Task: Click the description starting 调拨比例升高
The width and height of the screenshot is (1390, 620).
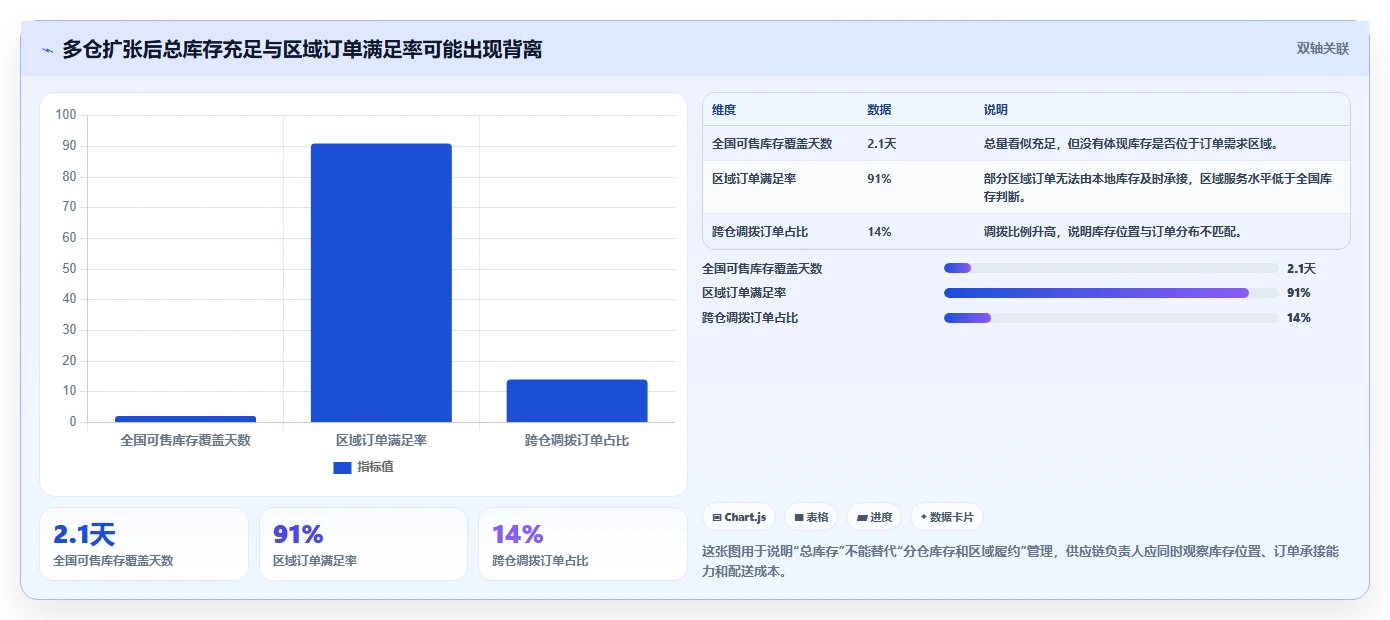Action: [1113, 232]
